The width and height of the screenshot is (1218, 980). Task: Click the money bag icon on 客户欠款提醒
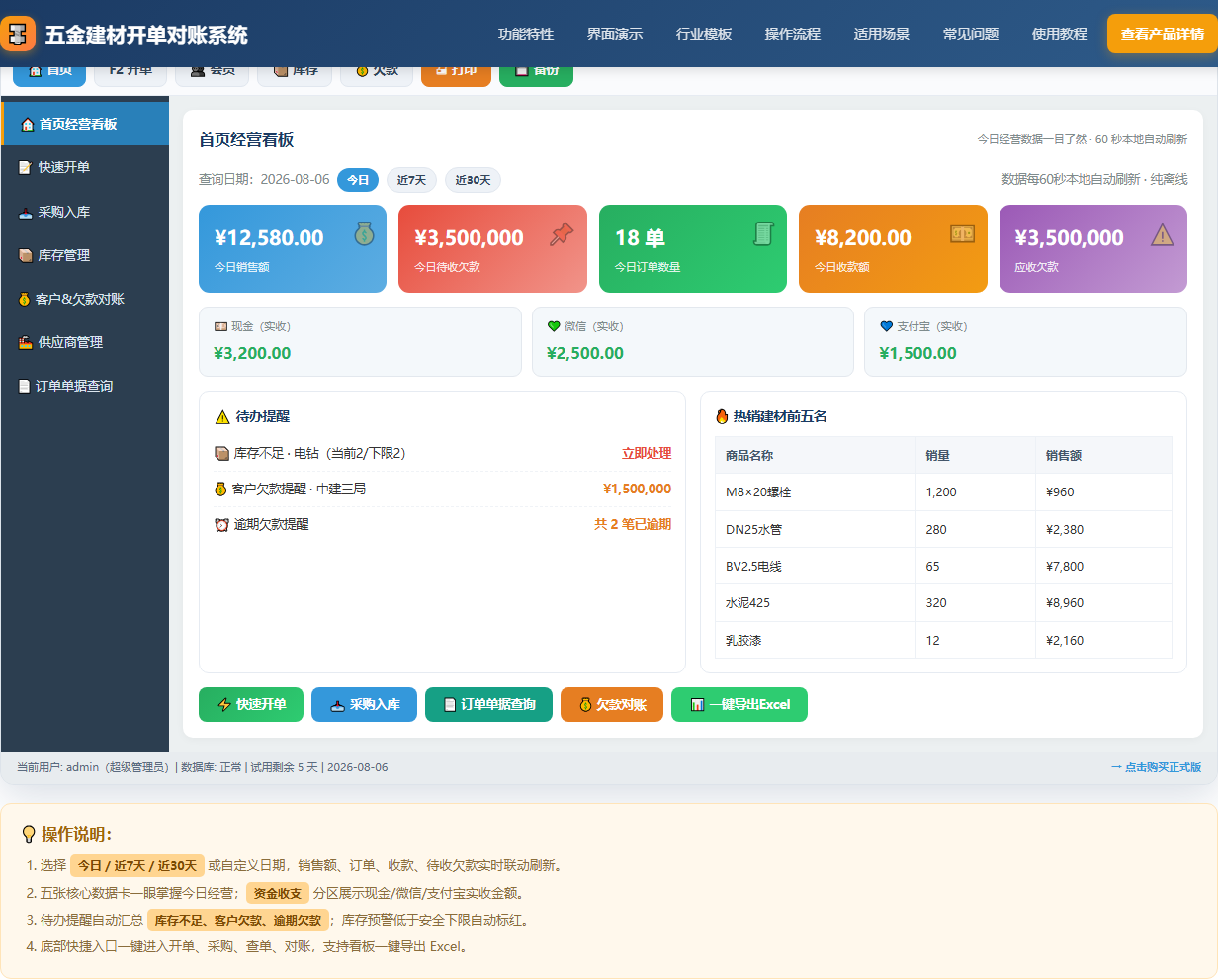(x=220, y=489)
